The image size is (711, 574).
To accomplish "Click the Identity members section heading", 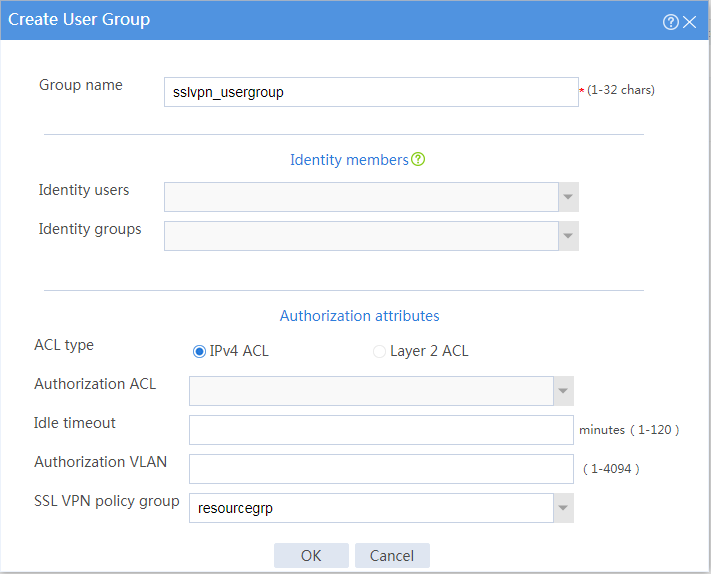I will pos(349,160).
